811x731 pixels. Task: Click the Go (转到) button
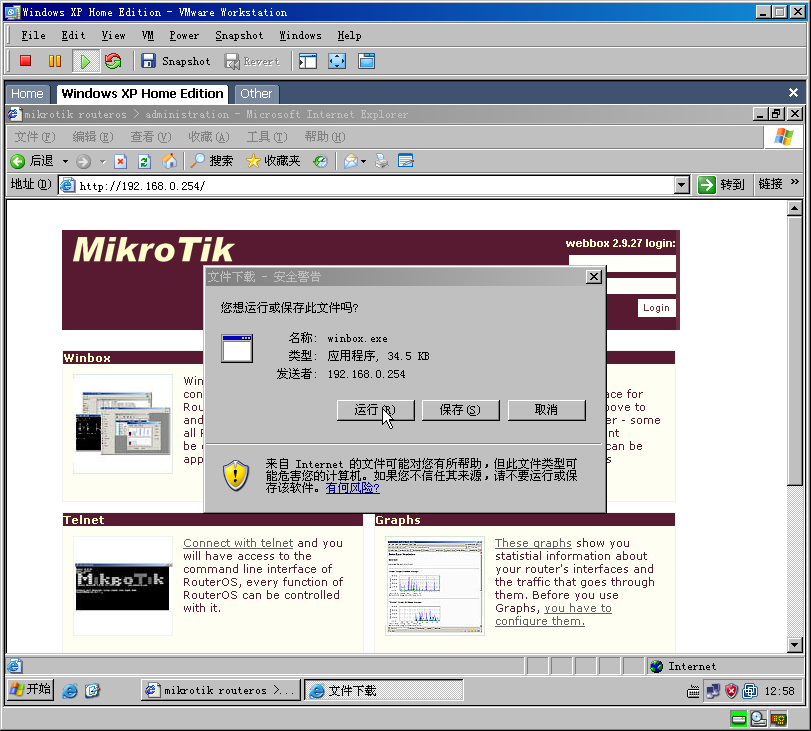tap(721, 185)
